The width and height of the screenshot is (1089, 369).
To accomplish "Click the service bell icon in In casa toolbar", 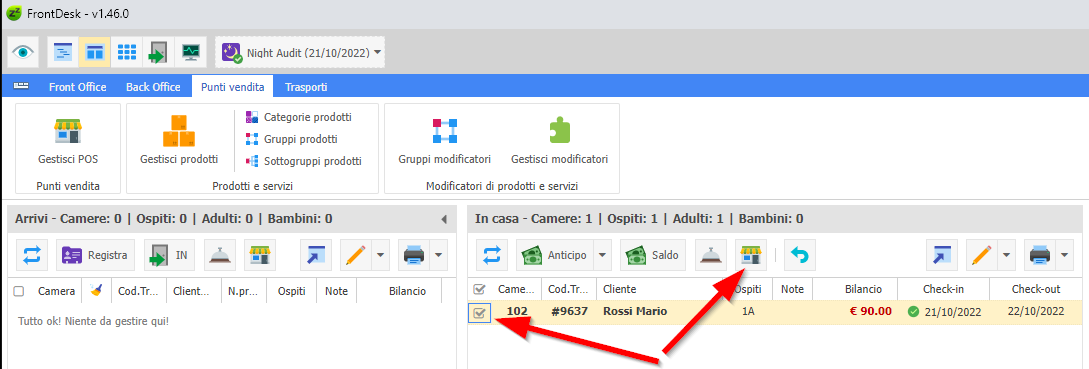I will (711, 255).
